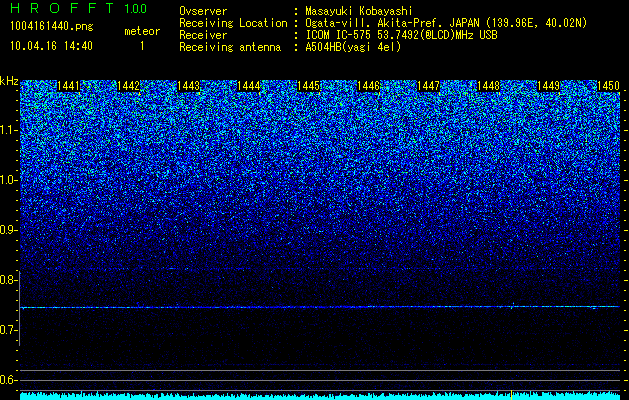
Task: Select location text Ogata-vill. Akita-Pref. JAPAN
Action: click(392, 23)
